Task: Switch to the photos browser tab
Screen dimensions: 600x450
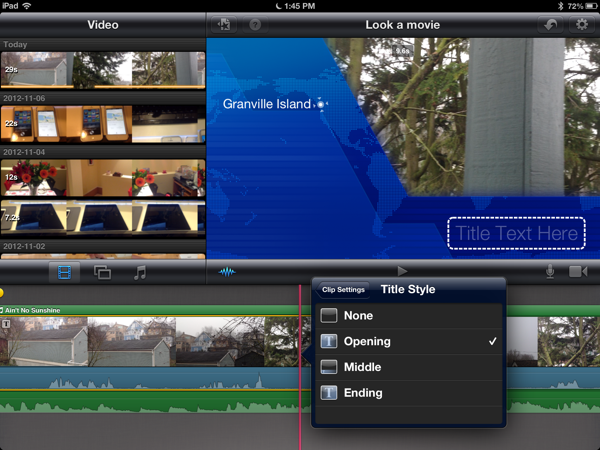Action: (x=102, y=272)
